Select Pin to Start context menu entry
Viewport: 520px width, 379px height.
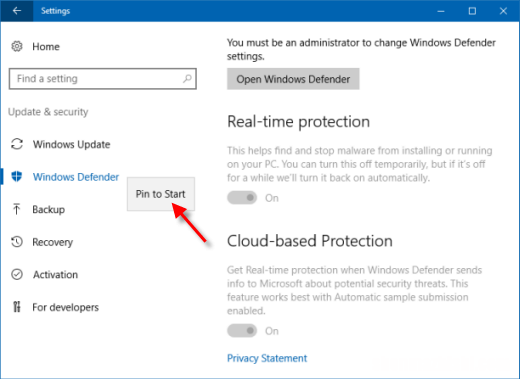pyautogui.click(x=161, y=194)
